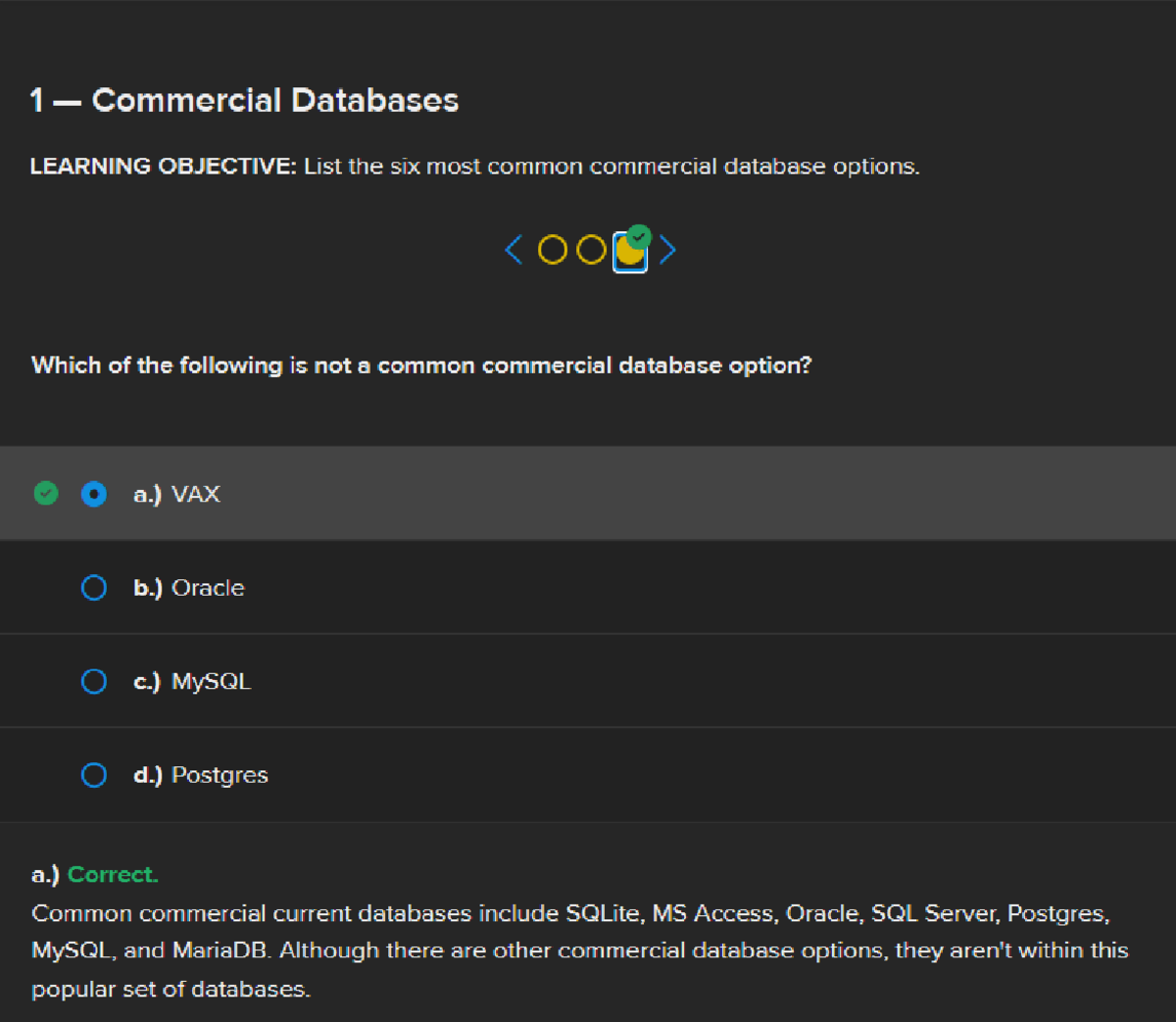Click the Commercial Databases heading
1176x1022 pixels.
[x=244, y=100]
